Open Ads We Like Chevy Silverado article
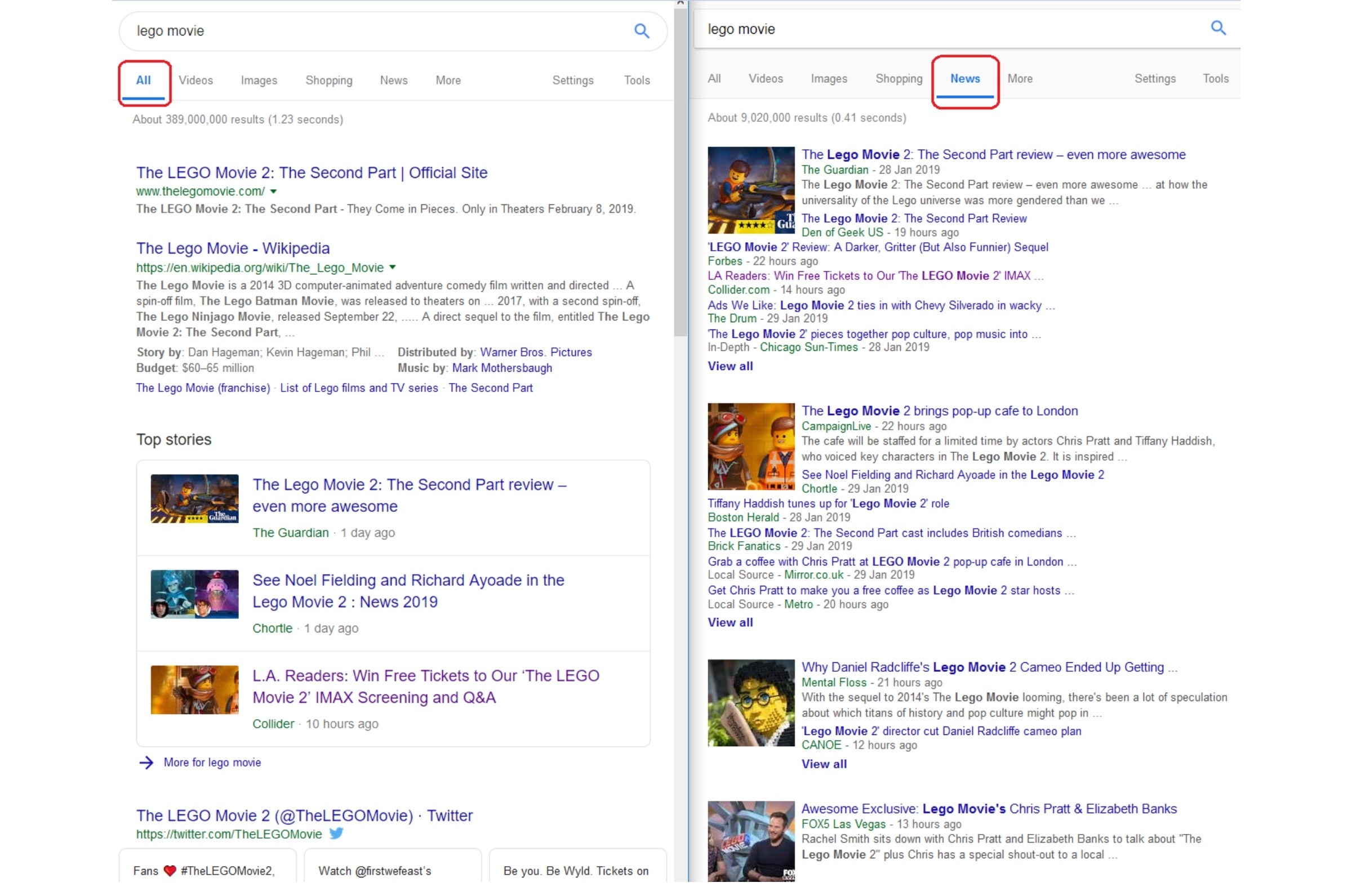 point(881,305)
